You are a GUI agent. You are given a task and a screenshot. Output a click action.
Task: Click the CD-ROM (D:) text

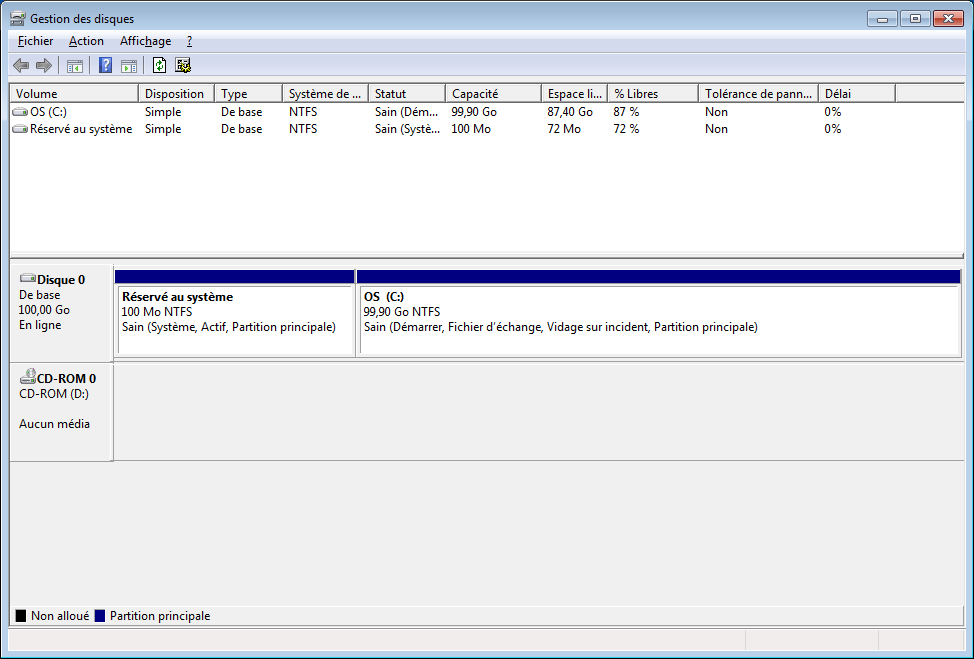(x=54, y=394)
